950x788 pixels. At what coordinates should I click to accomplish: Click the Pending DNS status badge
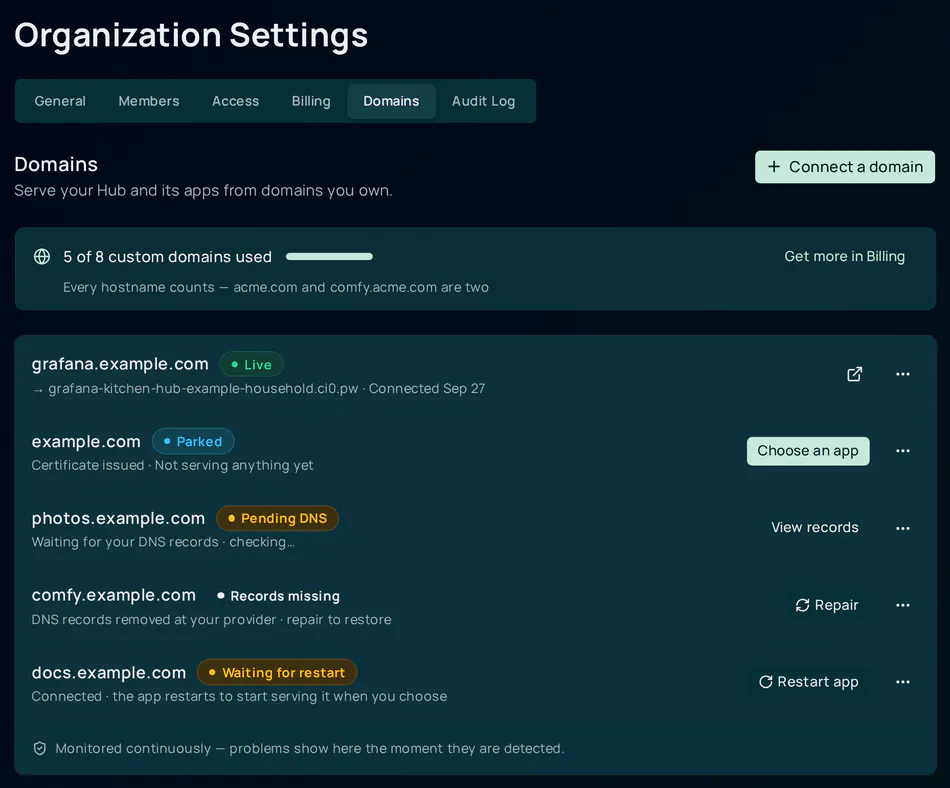point(277,518)
